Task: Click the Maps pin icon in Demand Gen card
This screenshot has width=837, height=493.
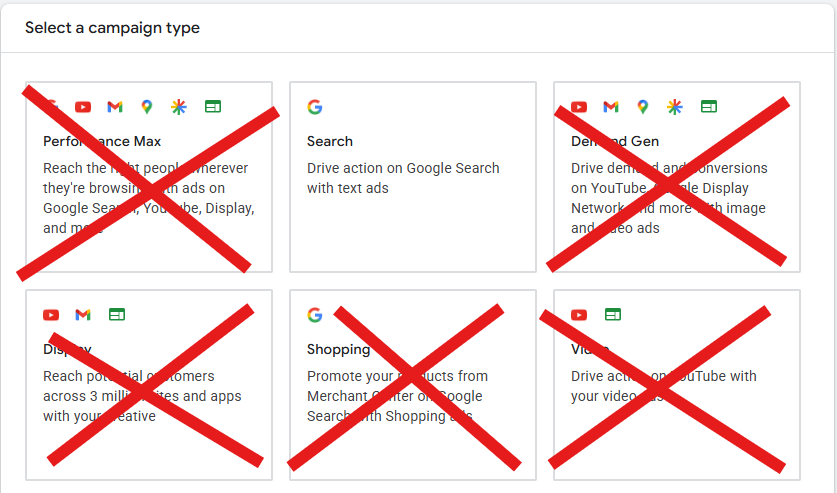Action: tap(643, 107)
